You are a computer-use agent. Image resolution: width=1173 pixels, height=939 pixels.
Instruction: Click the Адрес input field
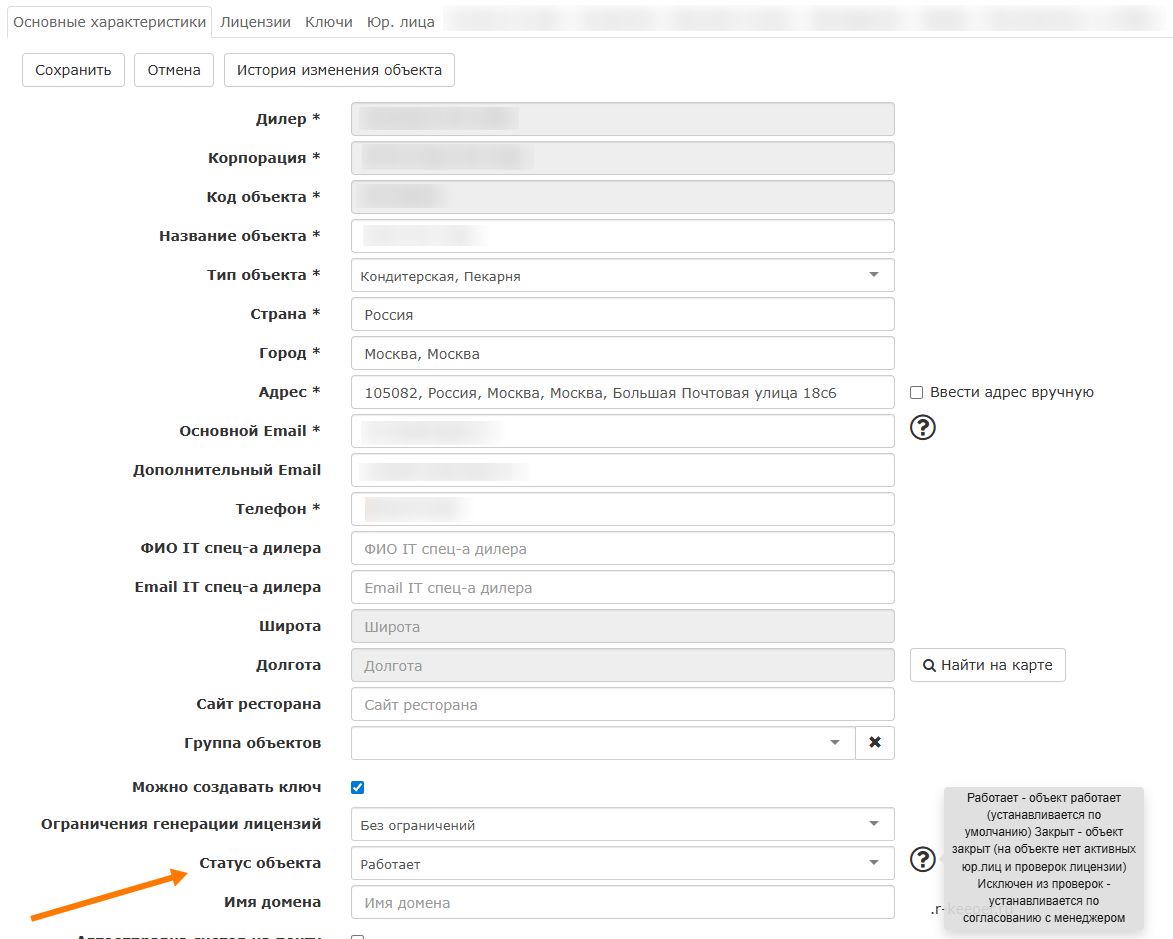click(x=622, y=393)
